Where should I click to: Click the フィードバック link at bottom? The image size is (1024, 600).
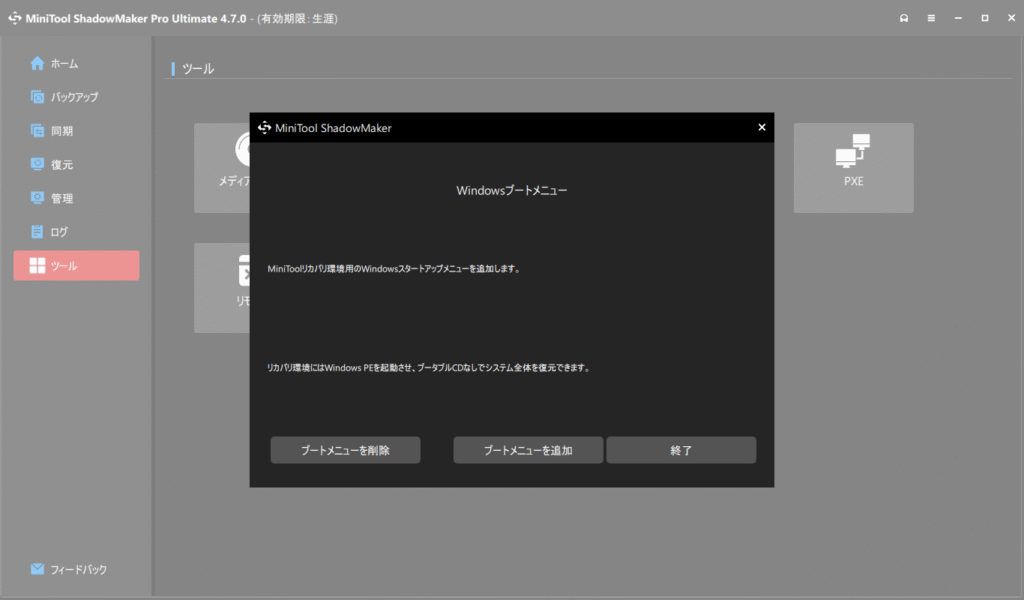point(69,569)
